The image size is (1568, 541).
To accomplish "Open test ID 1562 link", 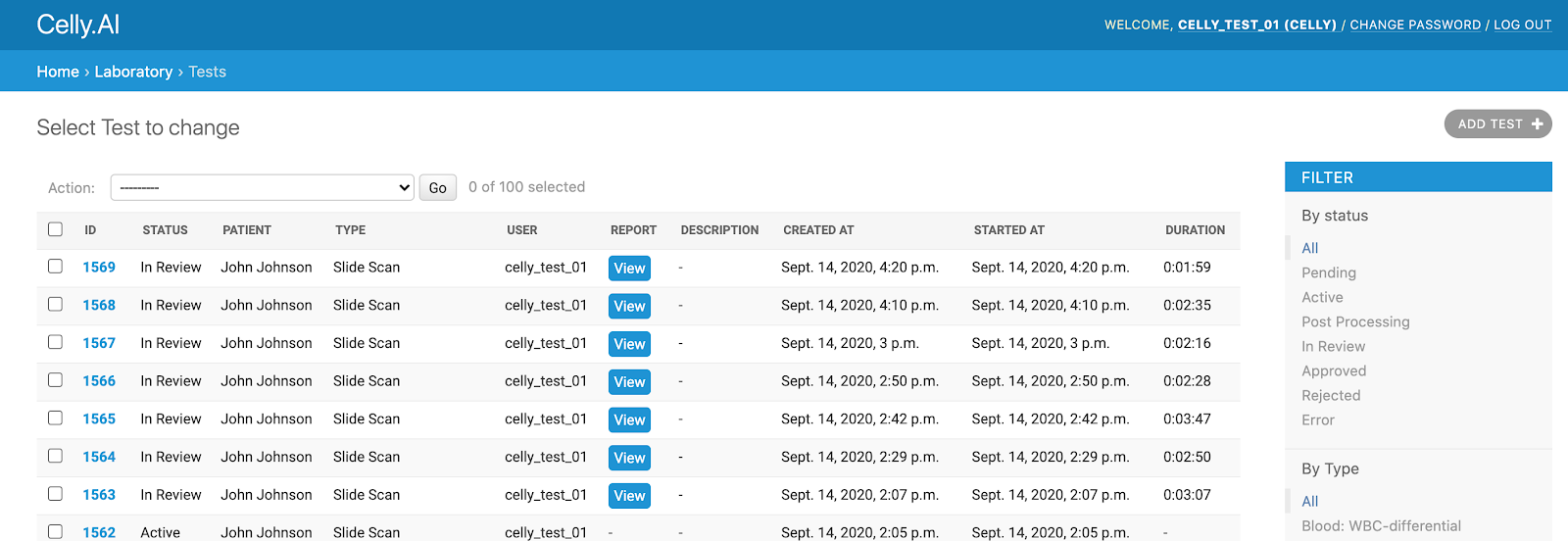I will point(99,532).
